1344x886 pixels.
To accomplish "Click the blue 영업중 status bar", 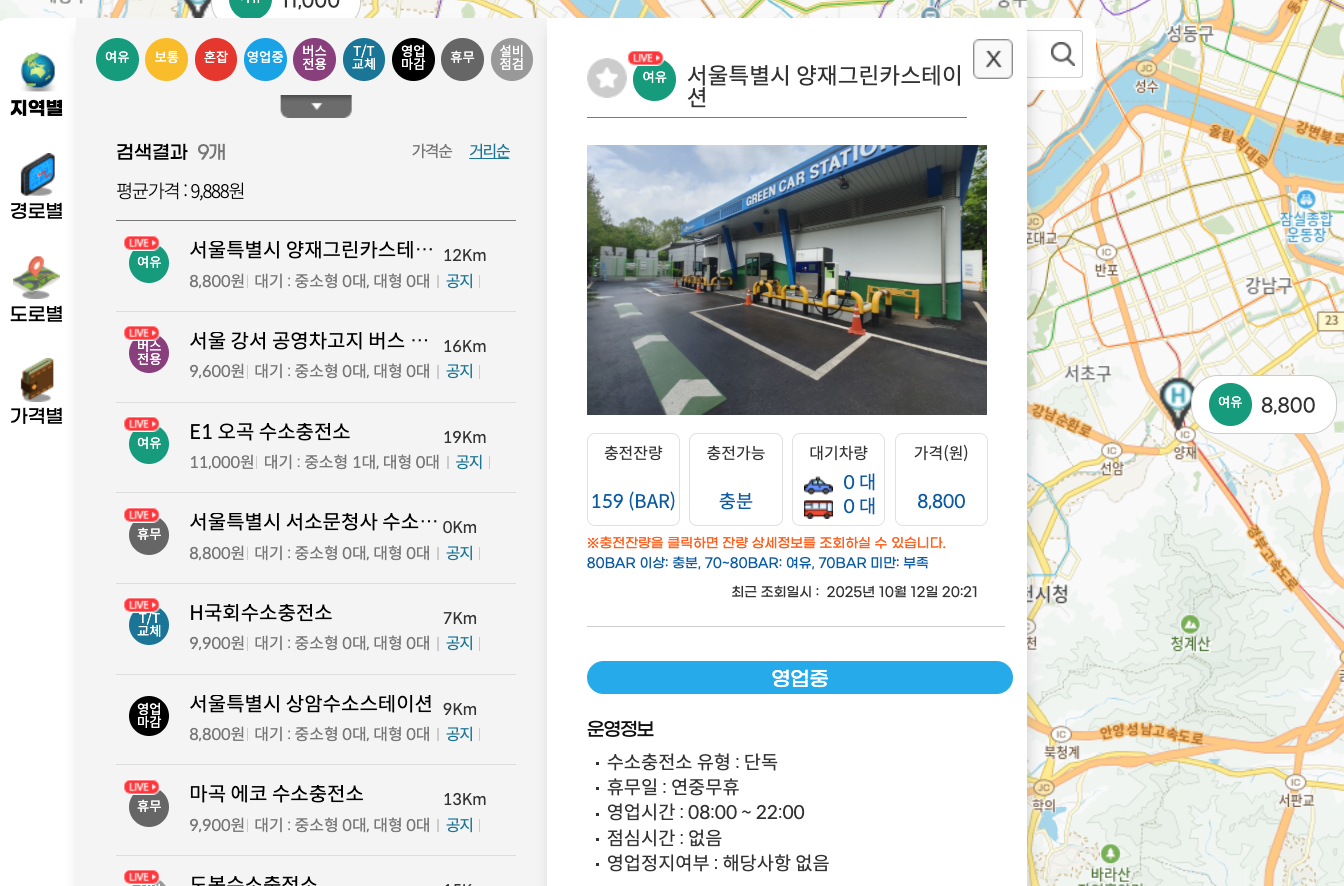I will (800, 677).
